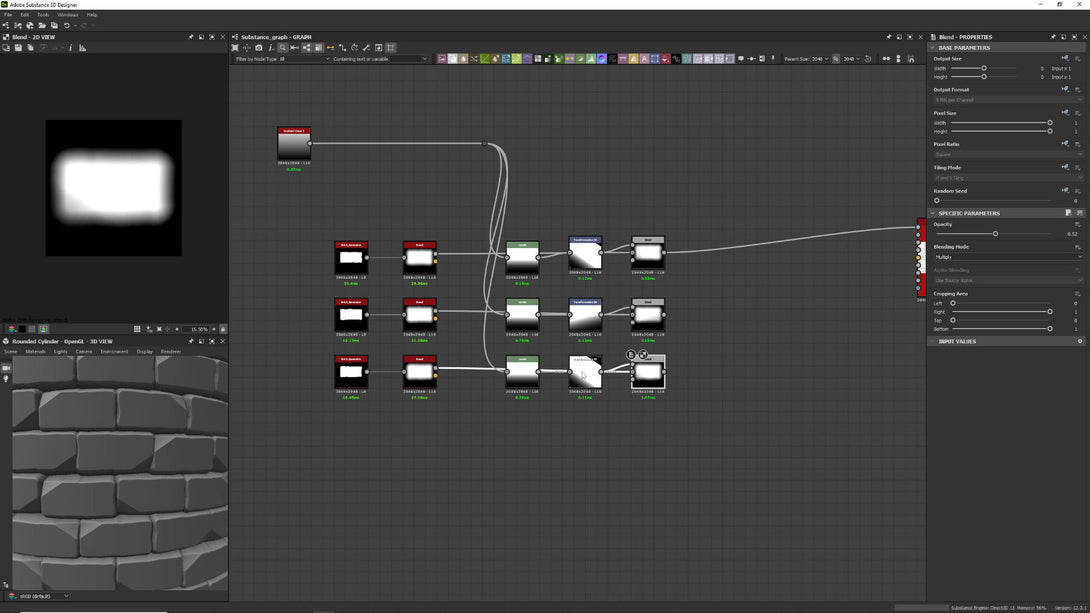This screenshot has width=1090, height=613.
Task: Click the undo arrow in main toolbar
Action: (67, 26)
